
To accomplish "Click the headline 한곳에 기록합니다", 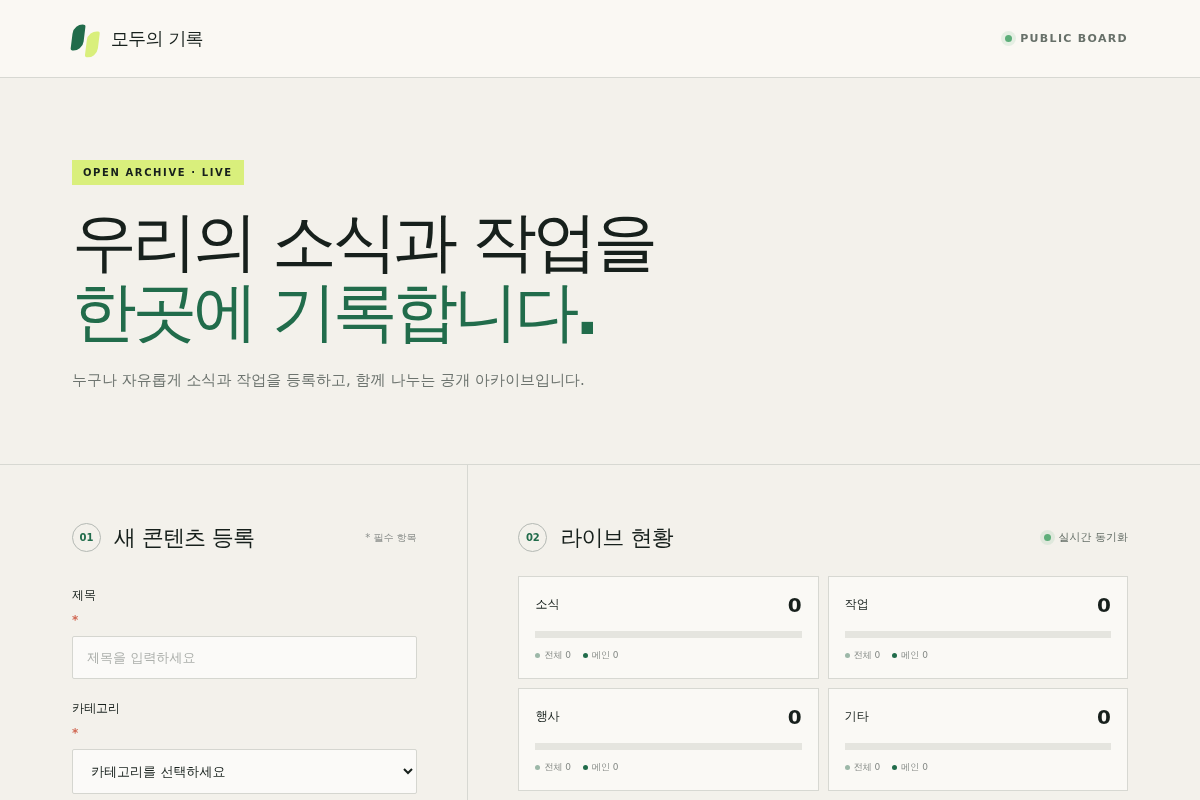I will pos(335,313).
